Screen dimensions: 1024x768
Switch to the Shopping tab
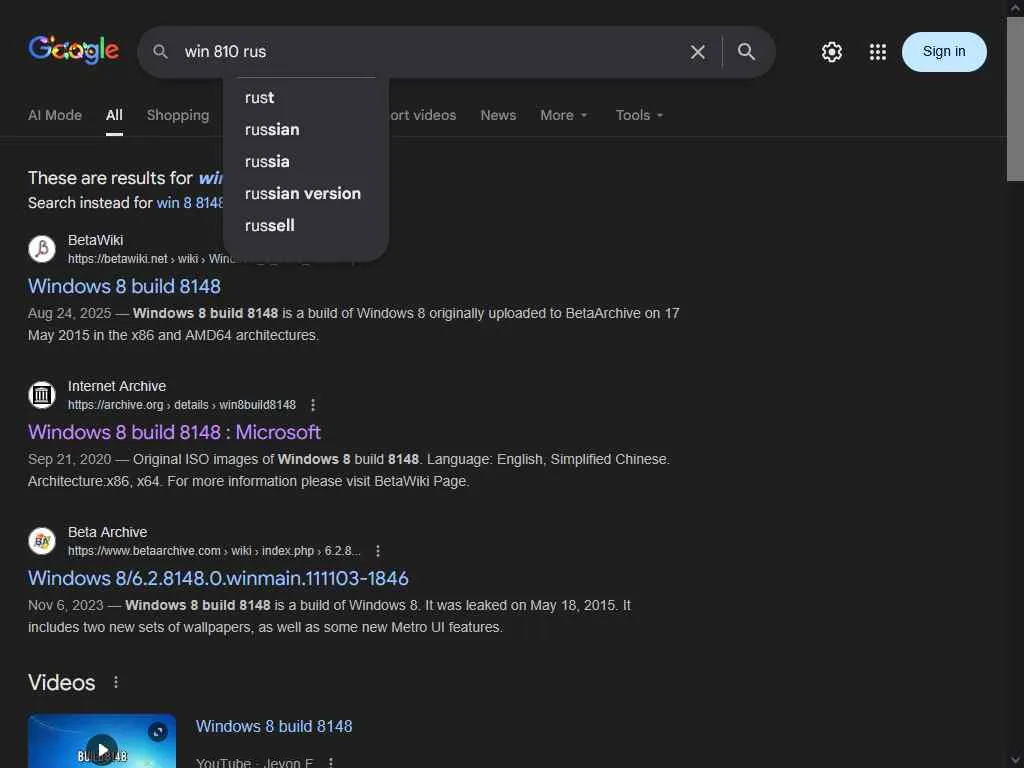pos(178,115)
